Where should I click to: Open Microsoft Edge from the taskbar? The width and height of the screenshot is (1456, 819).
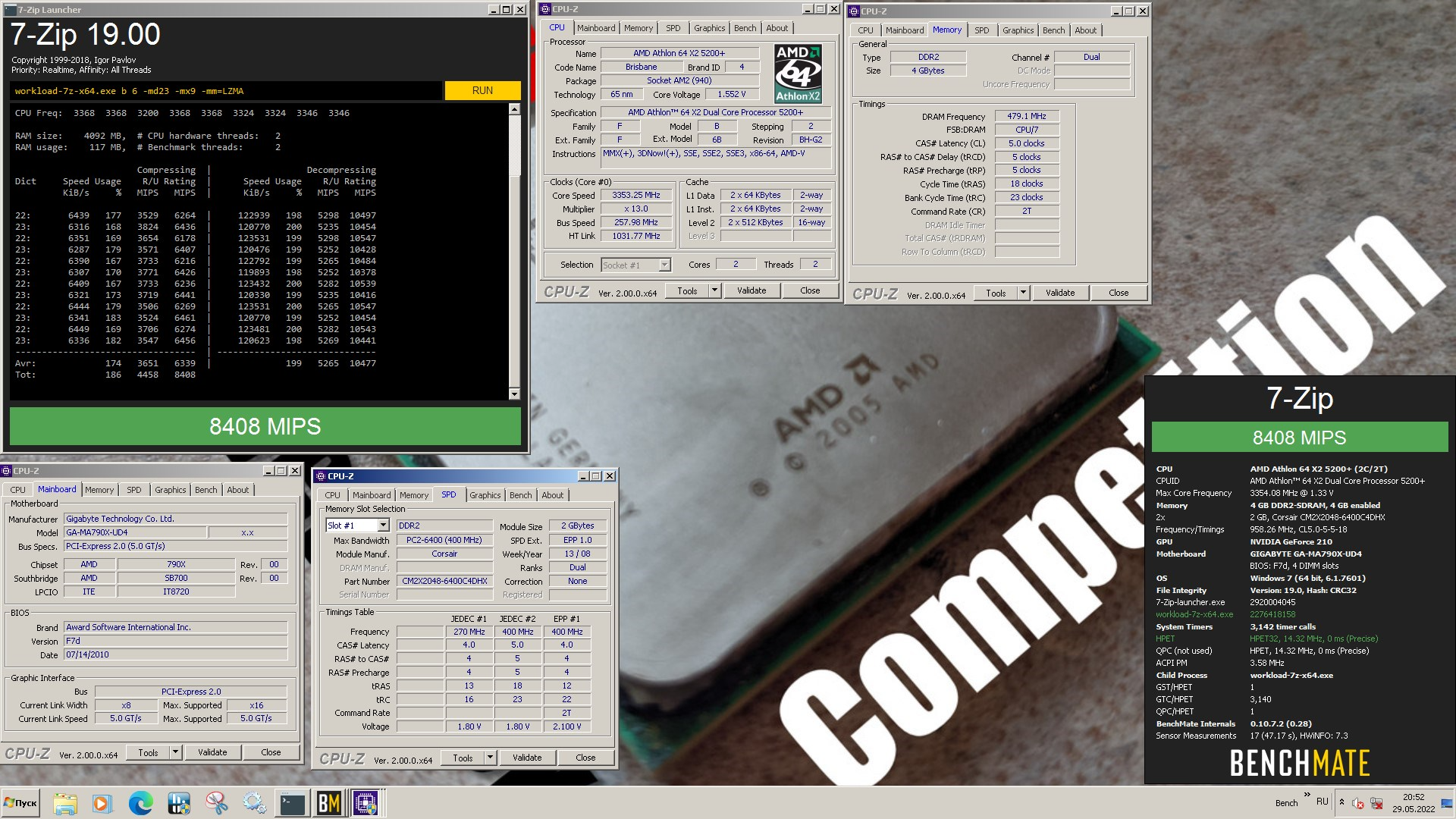(140, 802)
